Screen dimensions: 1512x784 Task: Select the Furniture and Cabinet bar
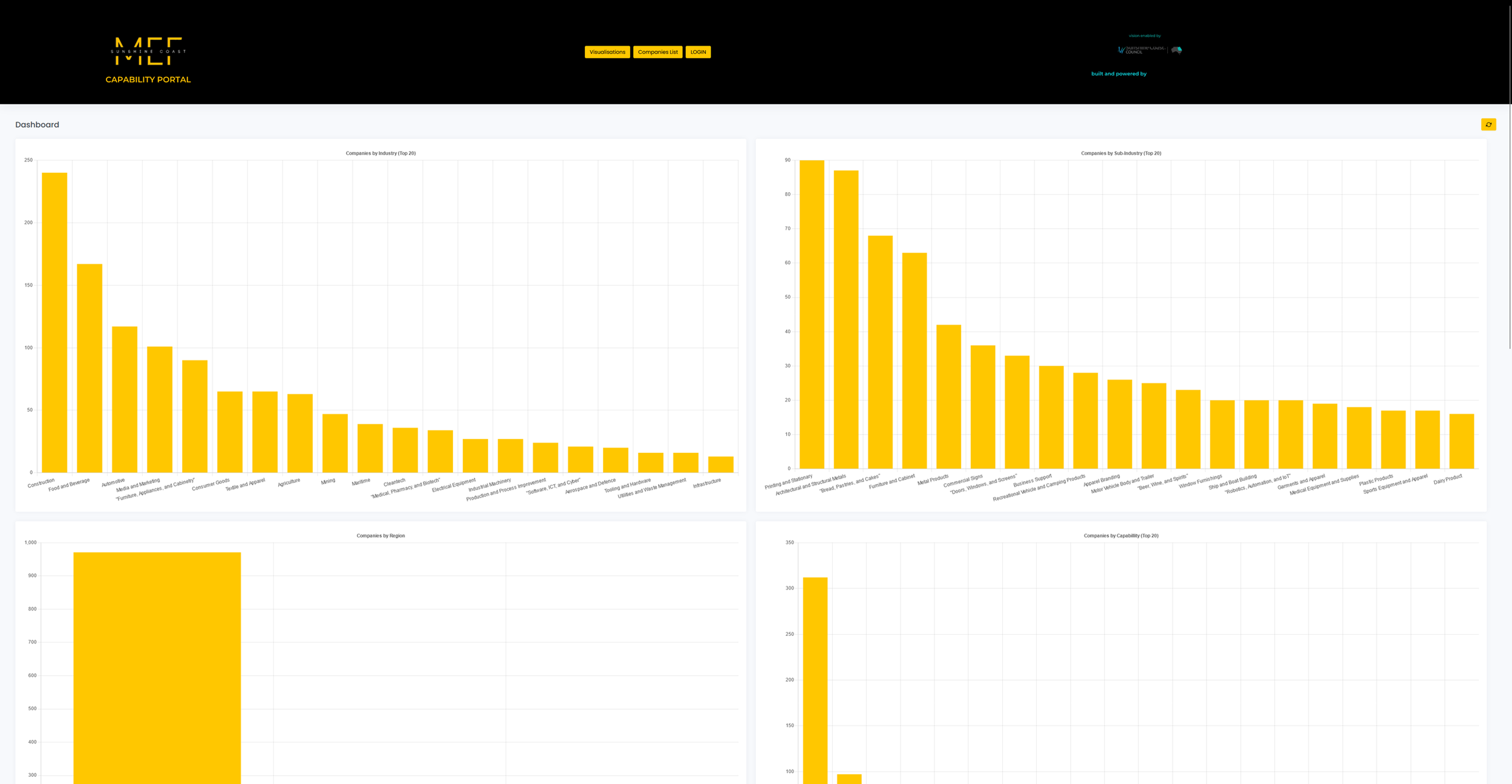click(914, 360)
